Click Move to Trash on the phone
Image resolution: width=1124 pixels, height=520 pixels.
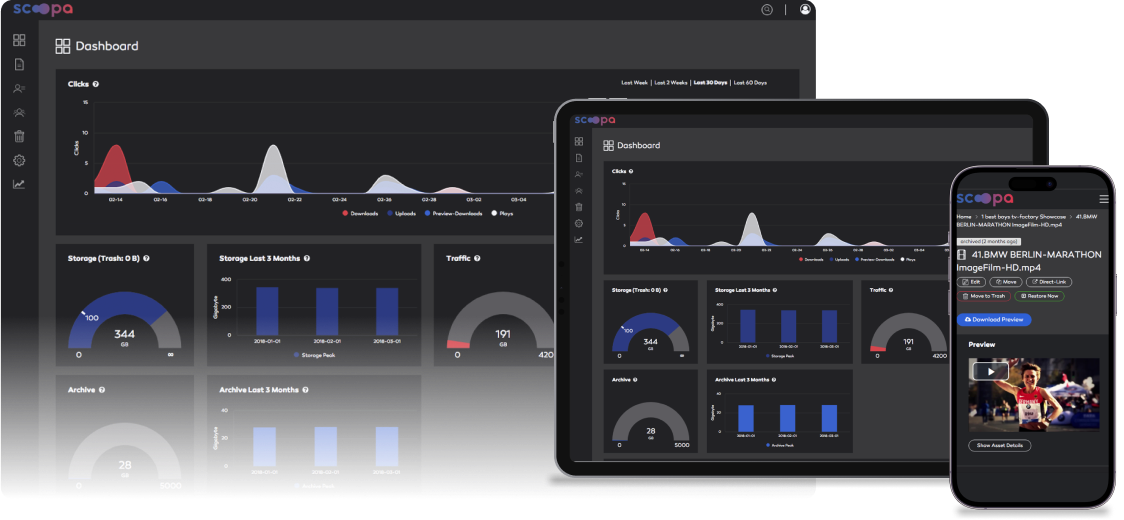tap(983, 296)
